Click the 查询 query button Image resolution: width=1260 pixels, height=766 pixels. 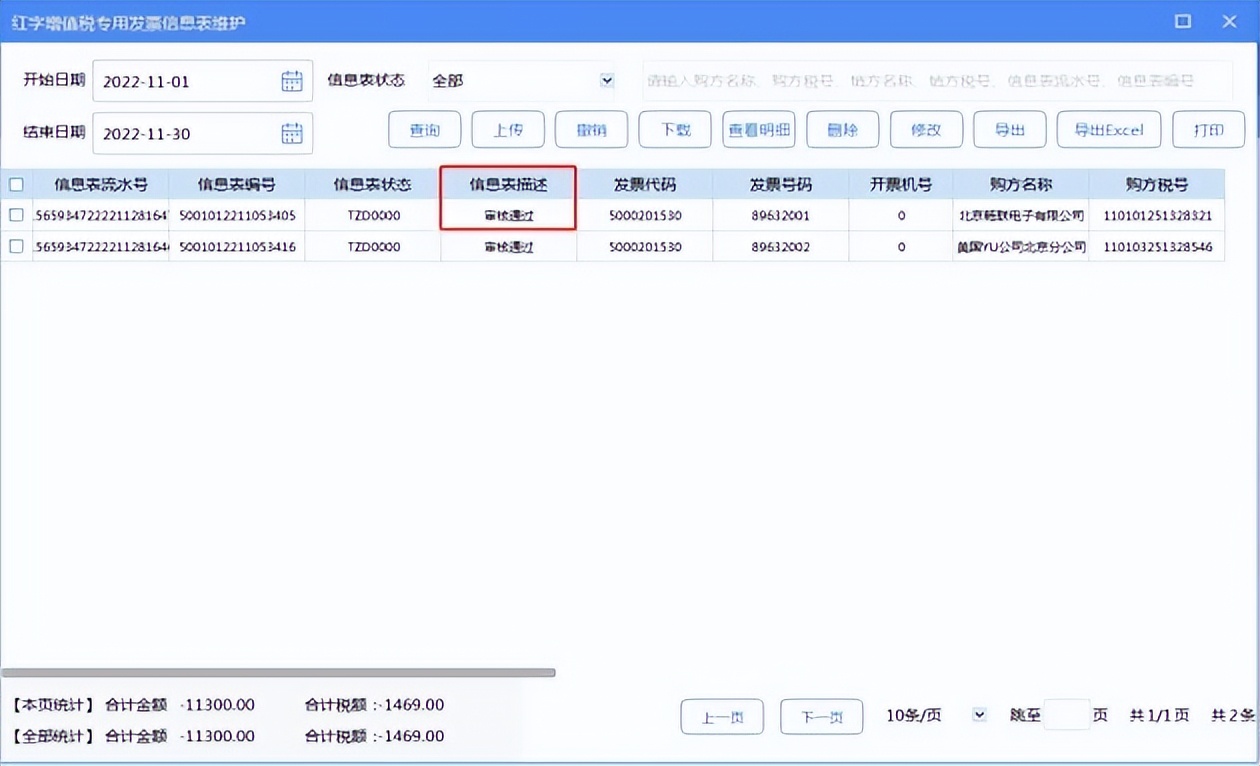[x=424, y=129]
